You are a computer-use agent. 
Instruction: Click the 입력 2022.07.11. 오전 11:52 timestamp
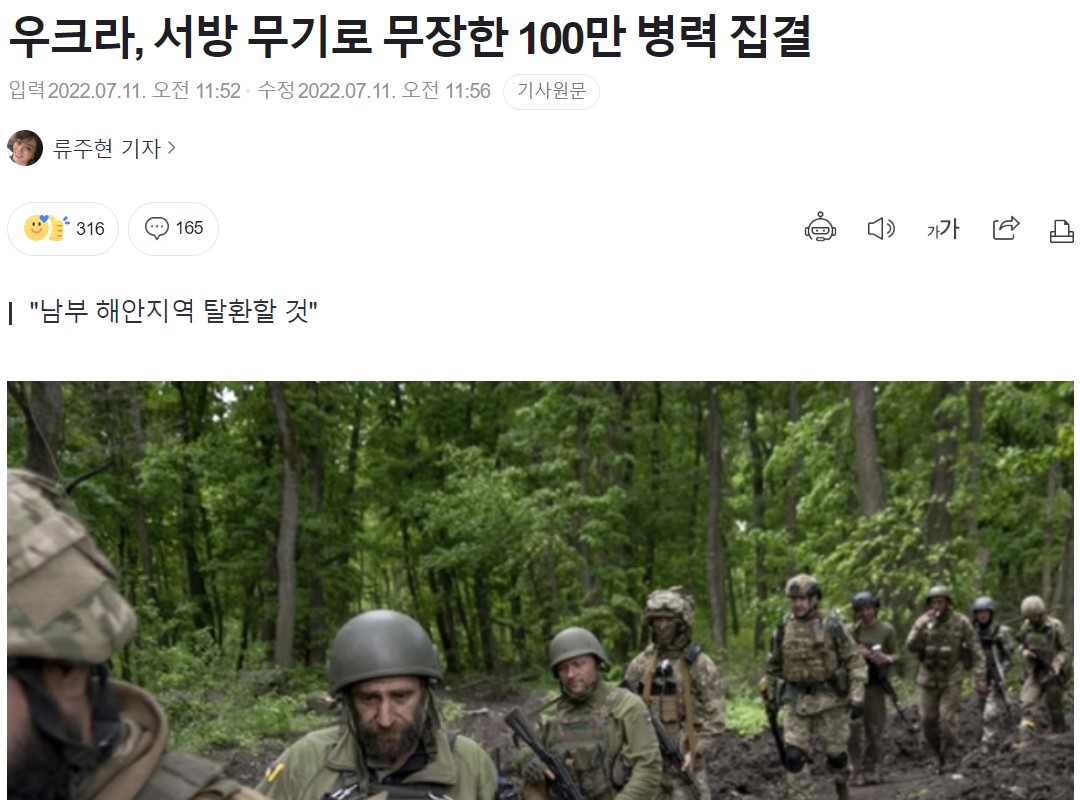tap(125, 90)
